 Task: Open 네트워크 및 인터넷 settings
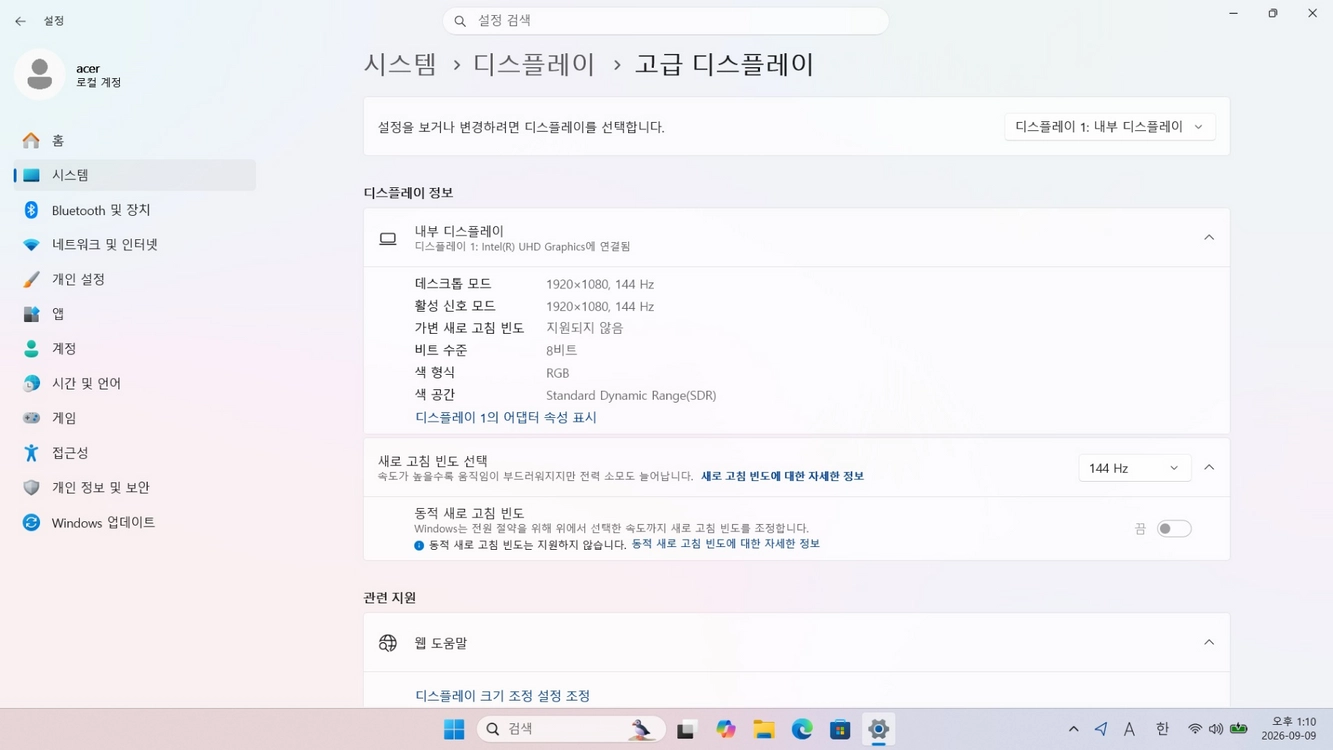click(x=135, y=244)
